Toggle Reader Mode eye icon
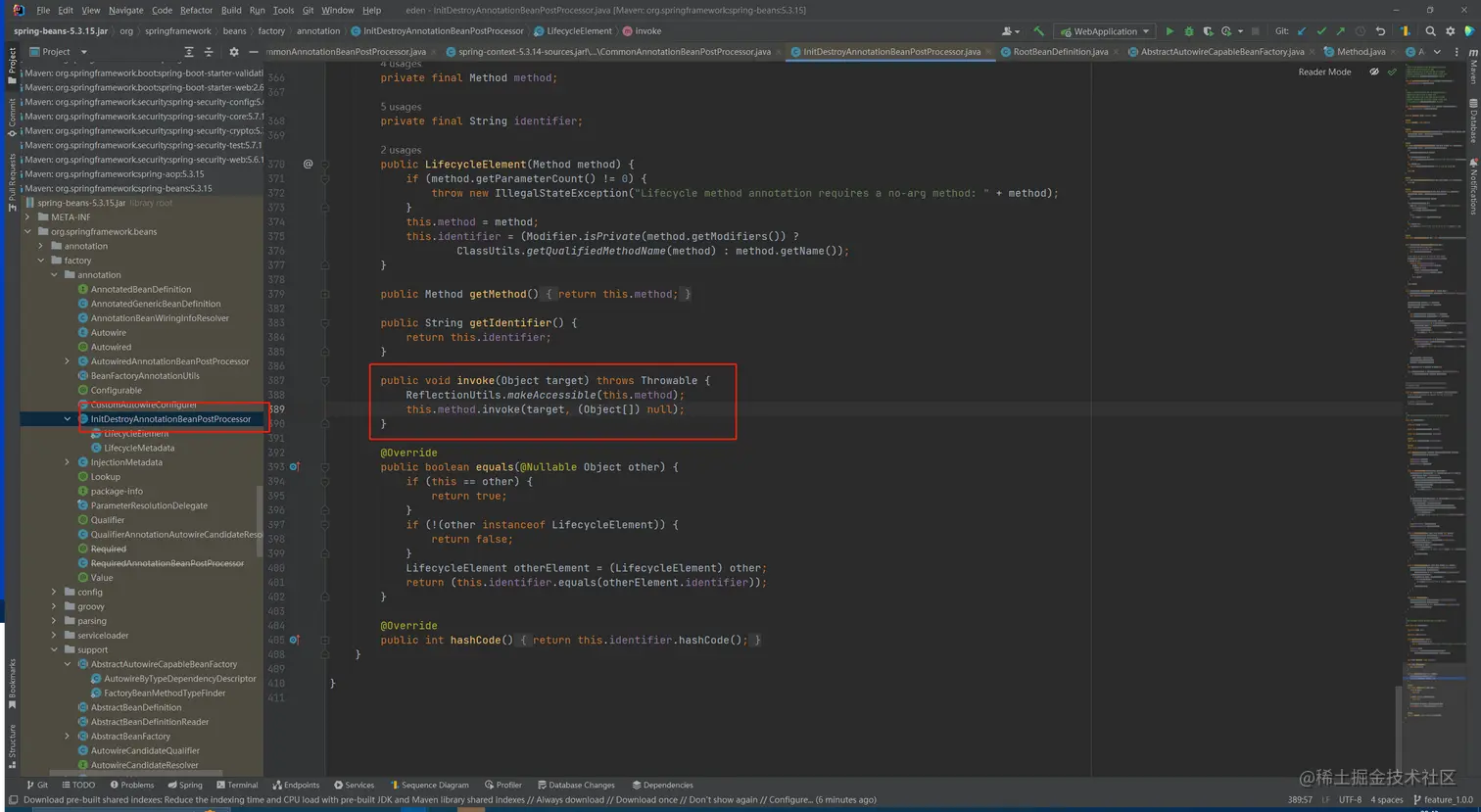The height and width of the screenshot is (812, 1481). (1374, 72)
